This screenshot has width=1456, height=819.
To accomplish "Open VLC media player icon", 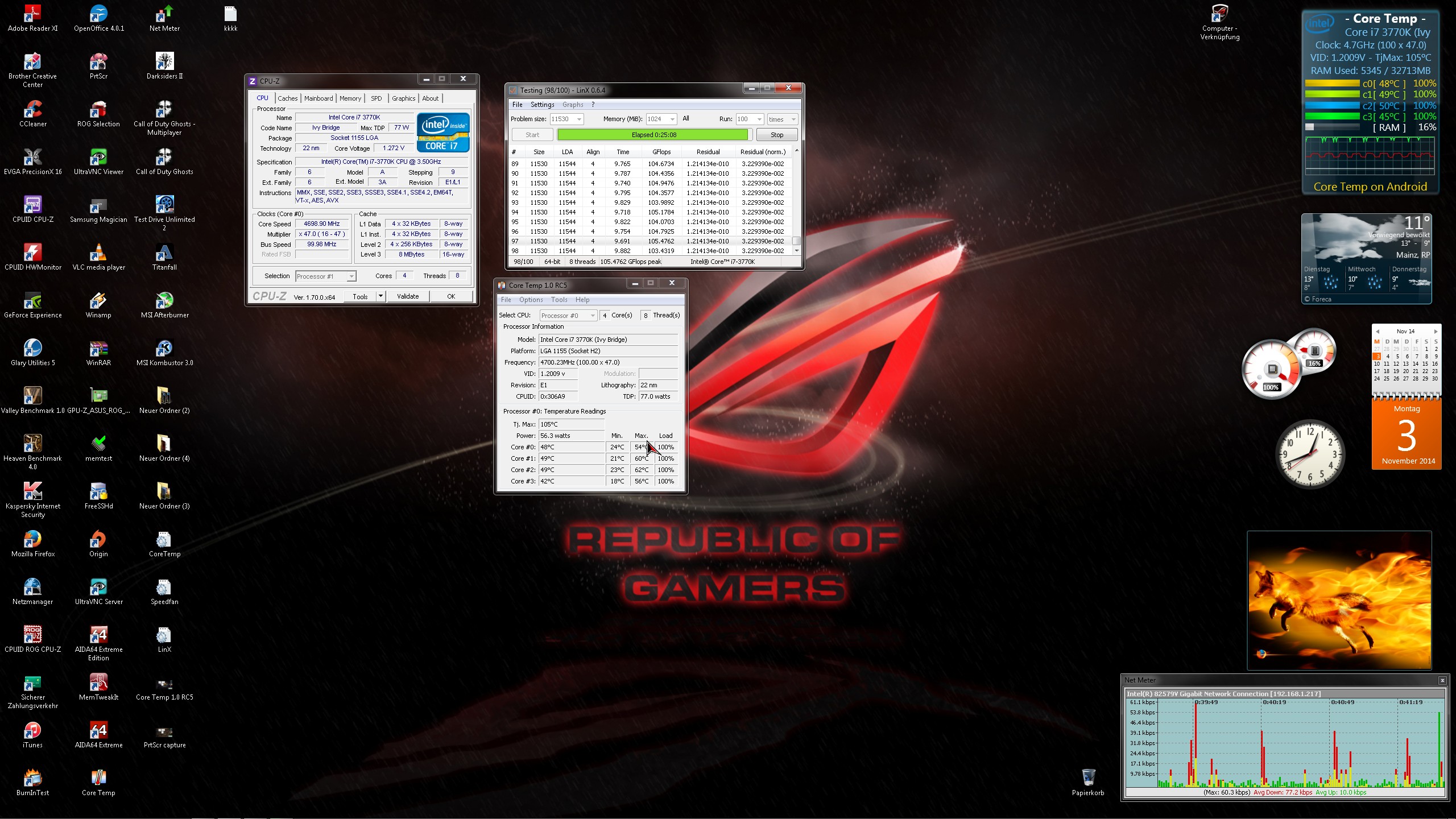I will (x=98, y=257).
